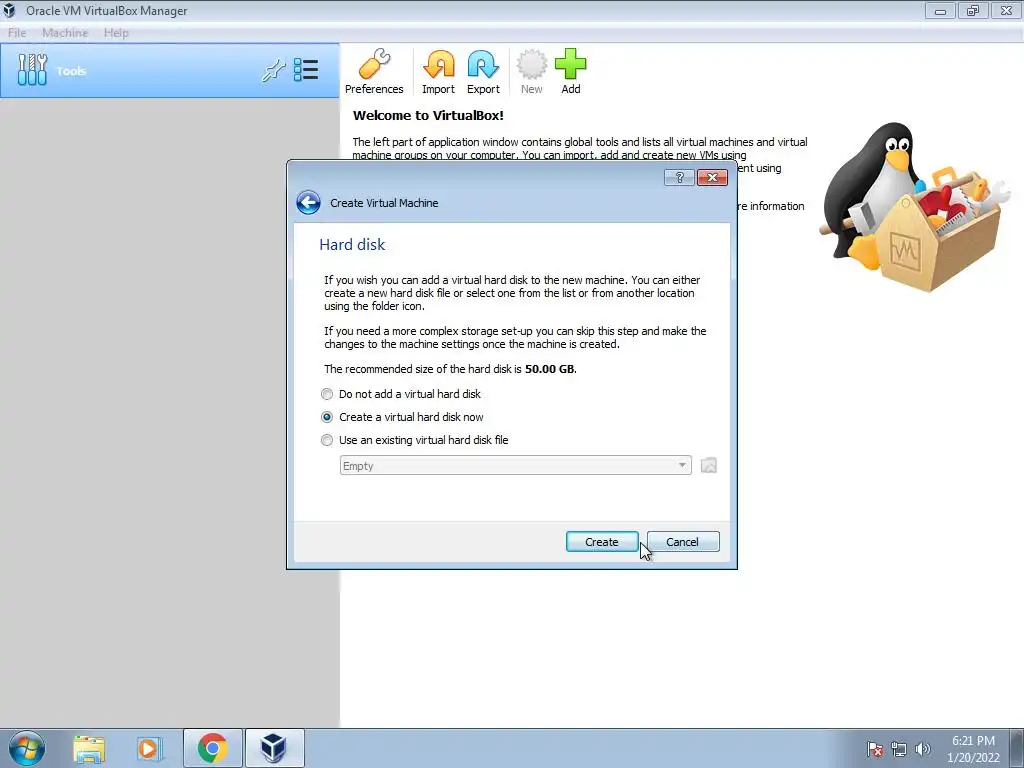
Task: Open the Preferences tool
Action: coord(374,72)
